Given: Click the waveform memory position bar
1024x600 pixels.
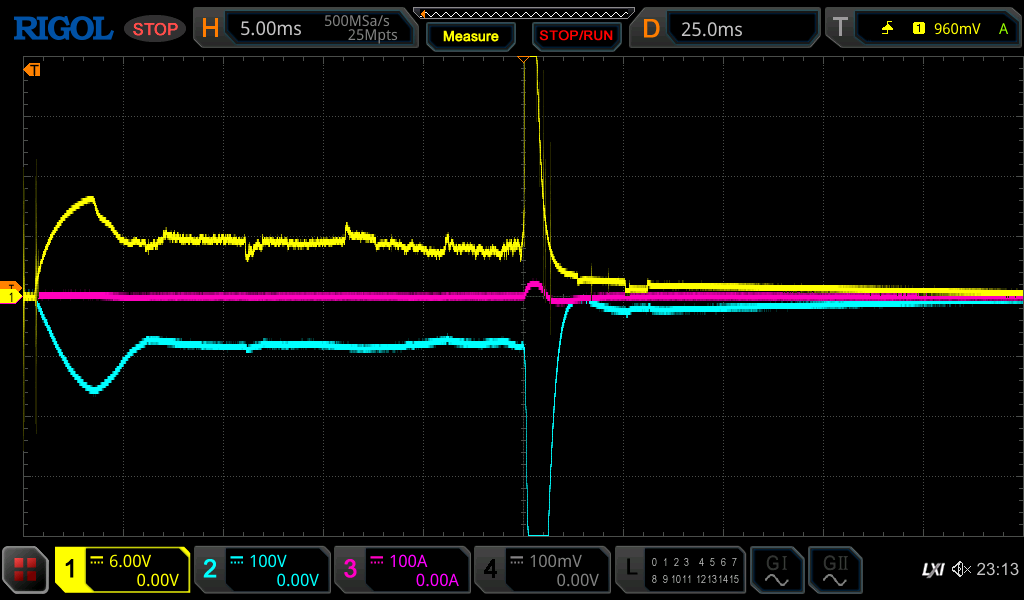Looking at the screenshot, I should (523, 13).
